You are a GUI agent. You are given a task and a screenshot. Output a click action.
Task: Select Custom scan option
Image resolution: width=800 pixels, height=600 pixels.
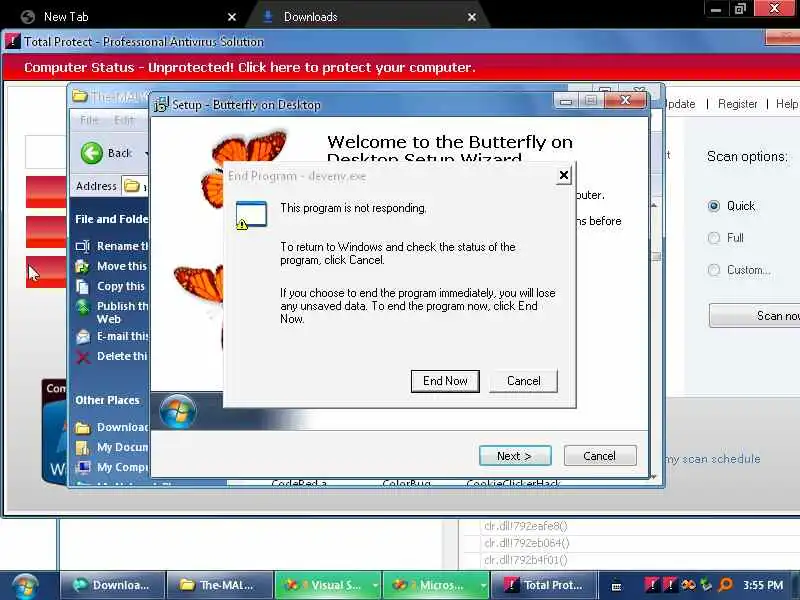(714, 270)
